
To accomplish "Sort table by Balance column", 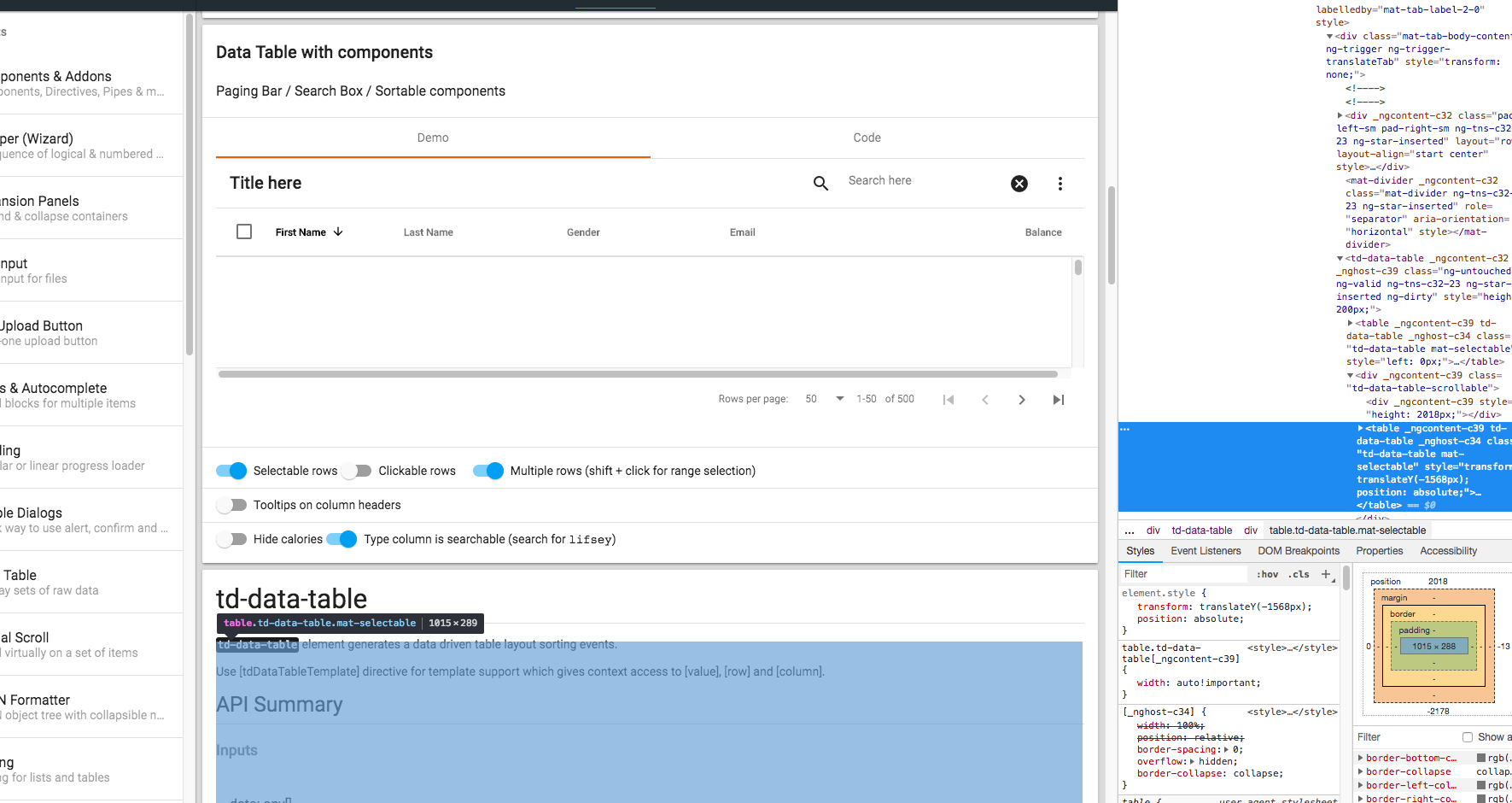I will pos(1043,232).
